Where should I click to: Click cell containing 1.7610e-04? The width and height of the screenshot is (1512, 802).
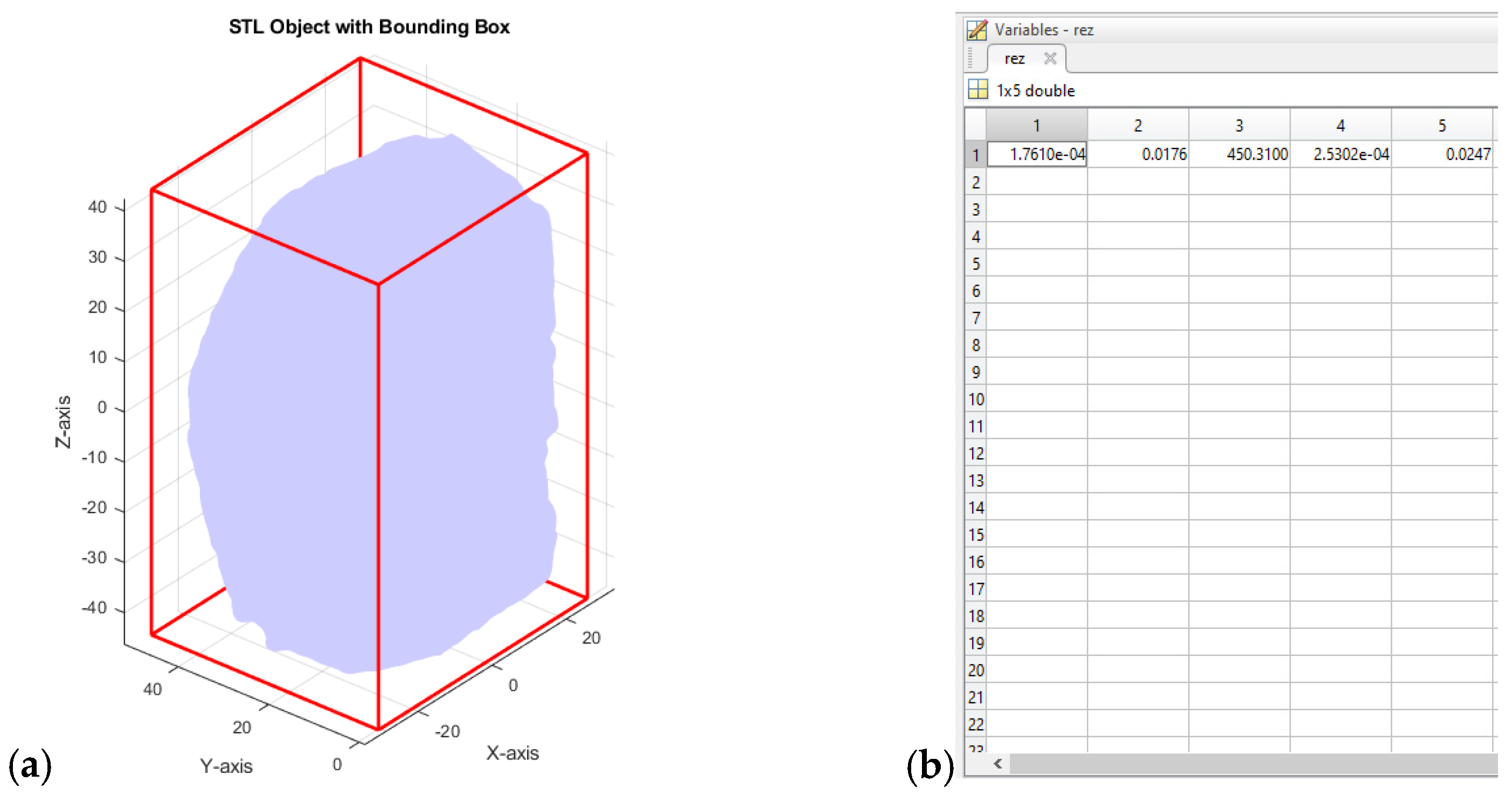(1037, 154)
